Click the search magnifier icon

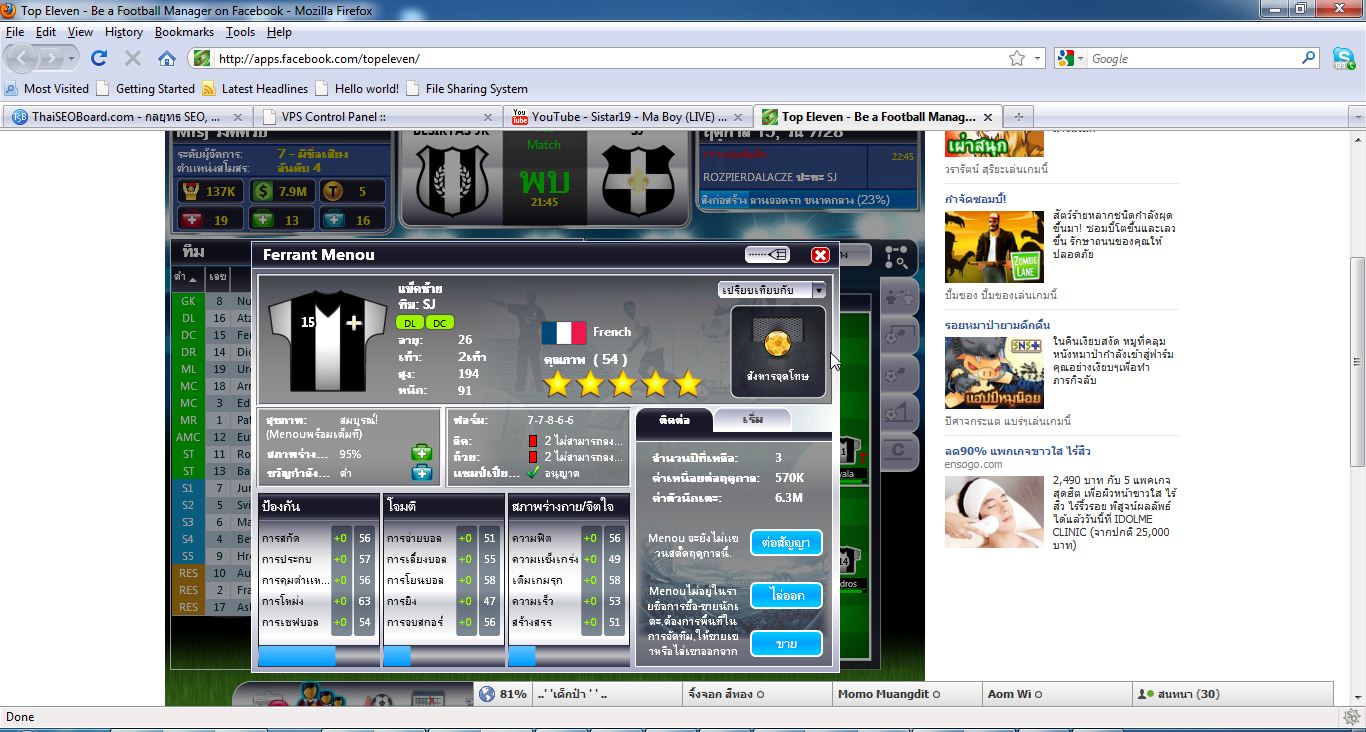pyautogui.click(x=1309, y=58)
